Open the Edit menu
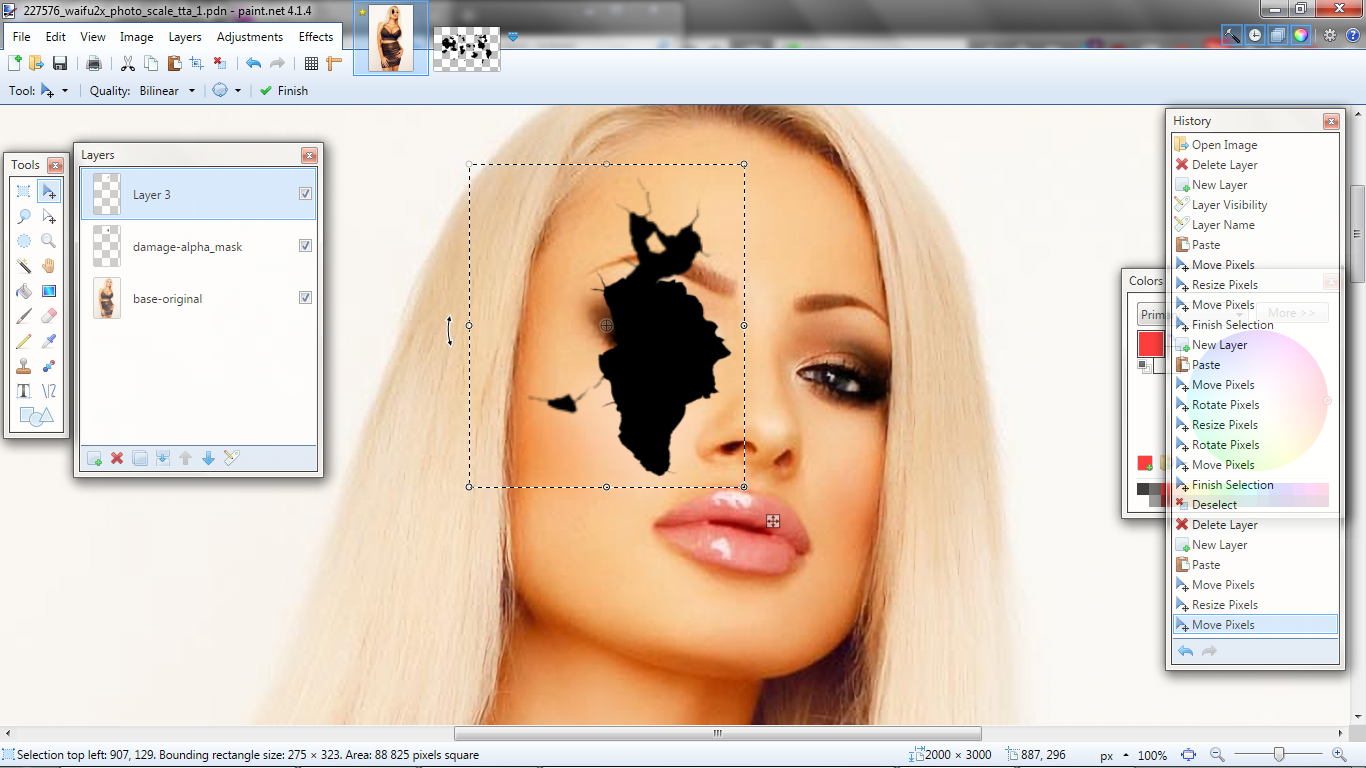Screen dimensions: 1366x768 (55, 37)
